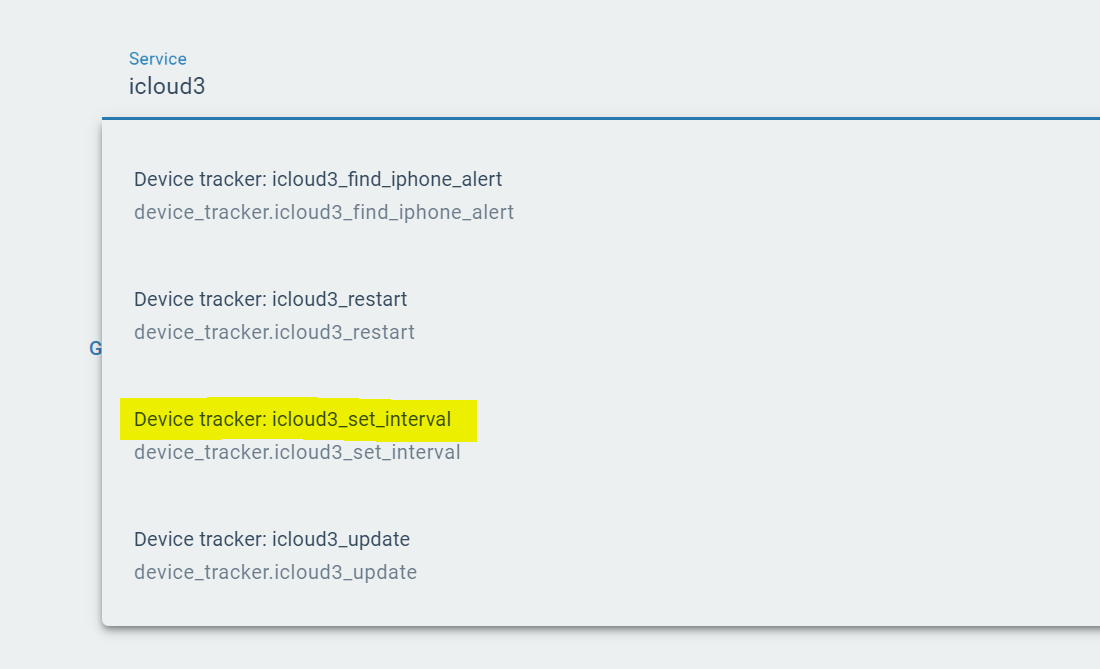Viewport: 1100px width, 669px height.
Task: Click device_tracker.icloud3_find_iphone_alert entity id
Action: click(323, 212)
